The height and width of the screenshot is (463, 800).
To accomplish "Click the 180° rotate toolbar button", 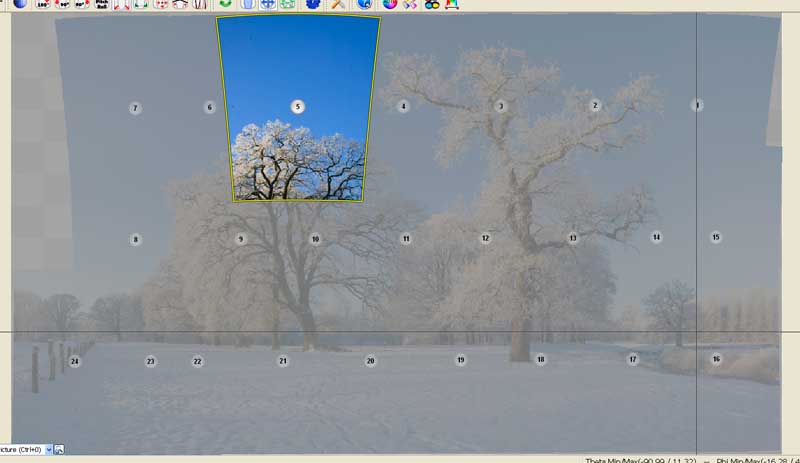I will click(x=44, y=4).
